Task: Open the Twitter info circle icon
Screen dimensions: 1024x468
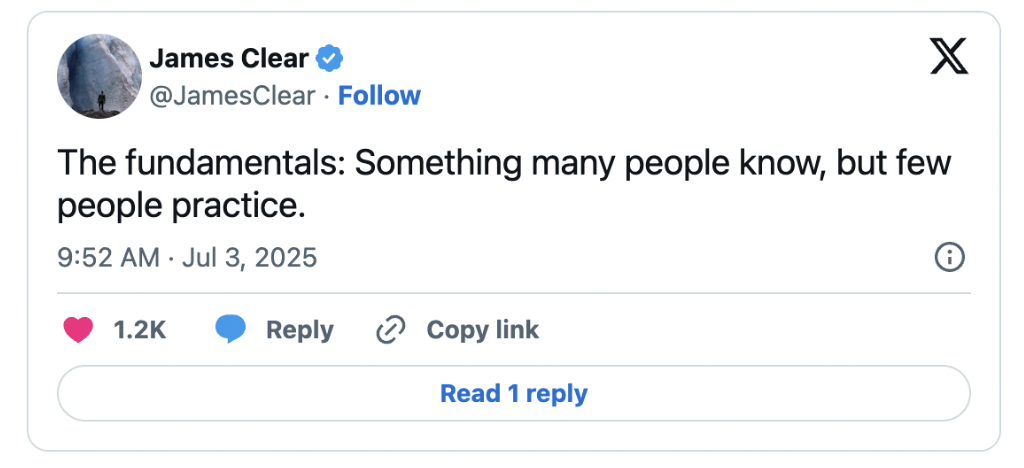Action: coord(948,258)
